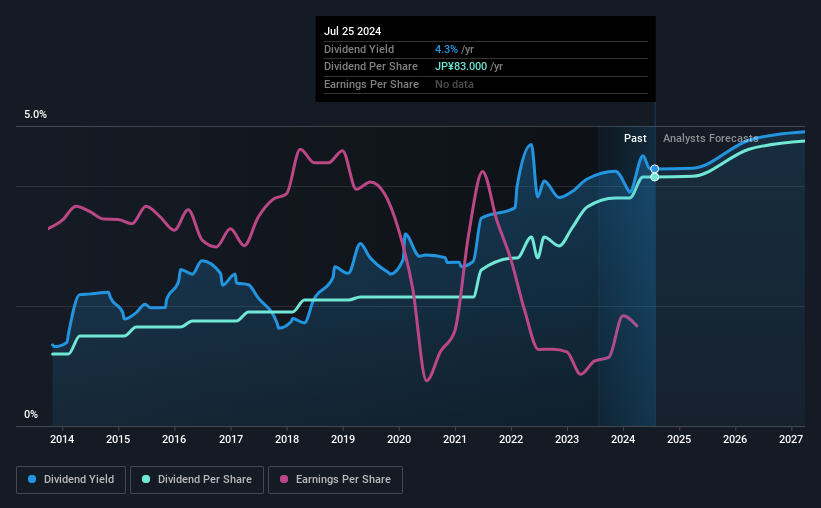Click the 2026 x-axis label
The image size is (821, 508).
pyautogui.click(x=735, y=439)
